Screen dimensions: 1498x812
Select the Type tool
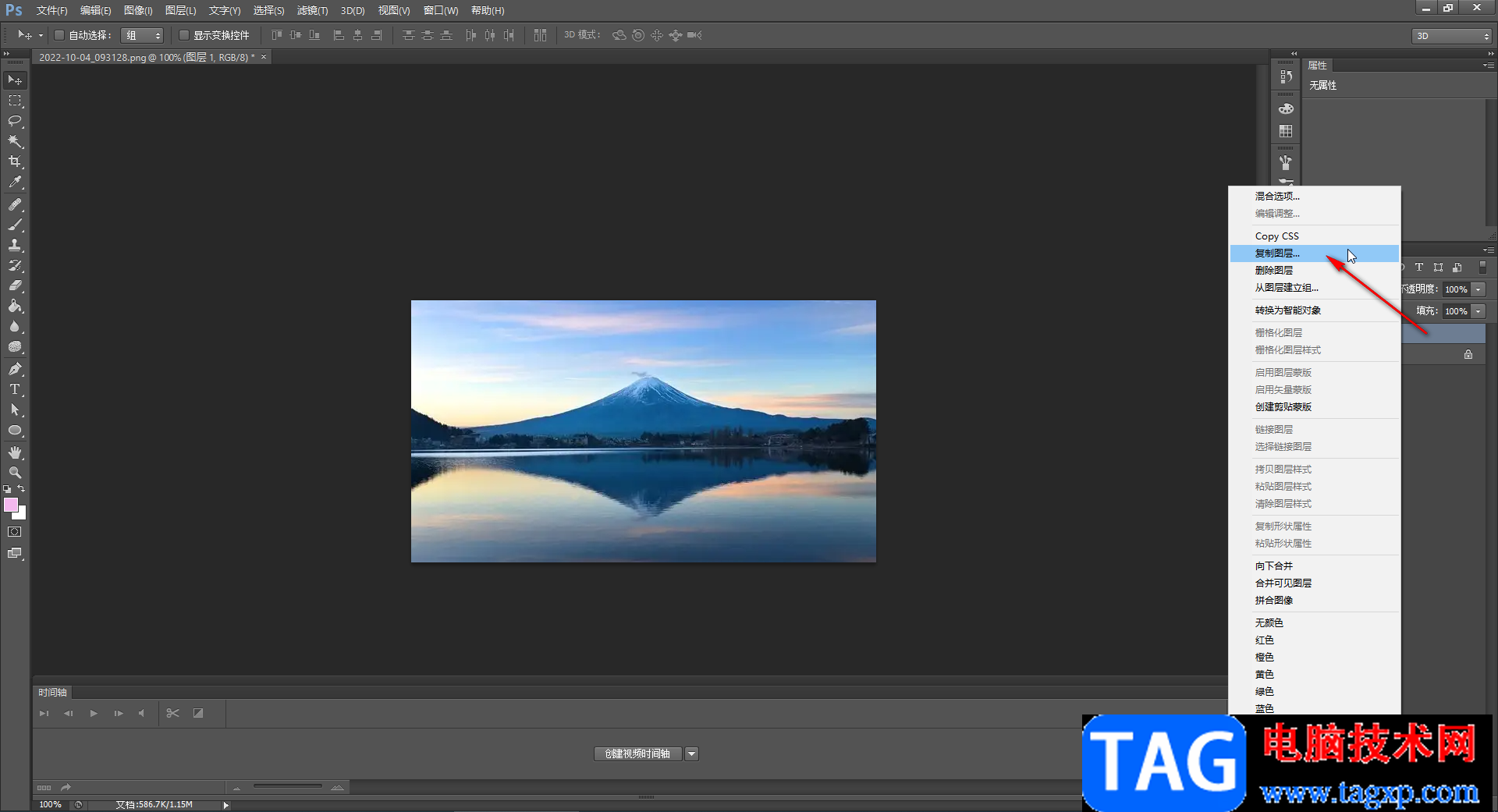coord(15,389)
